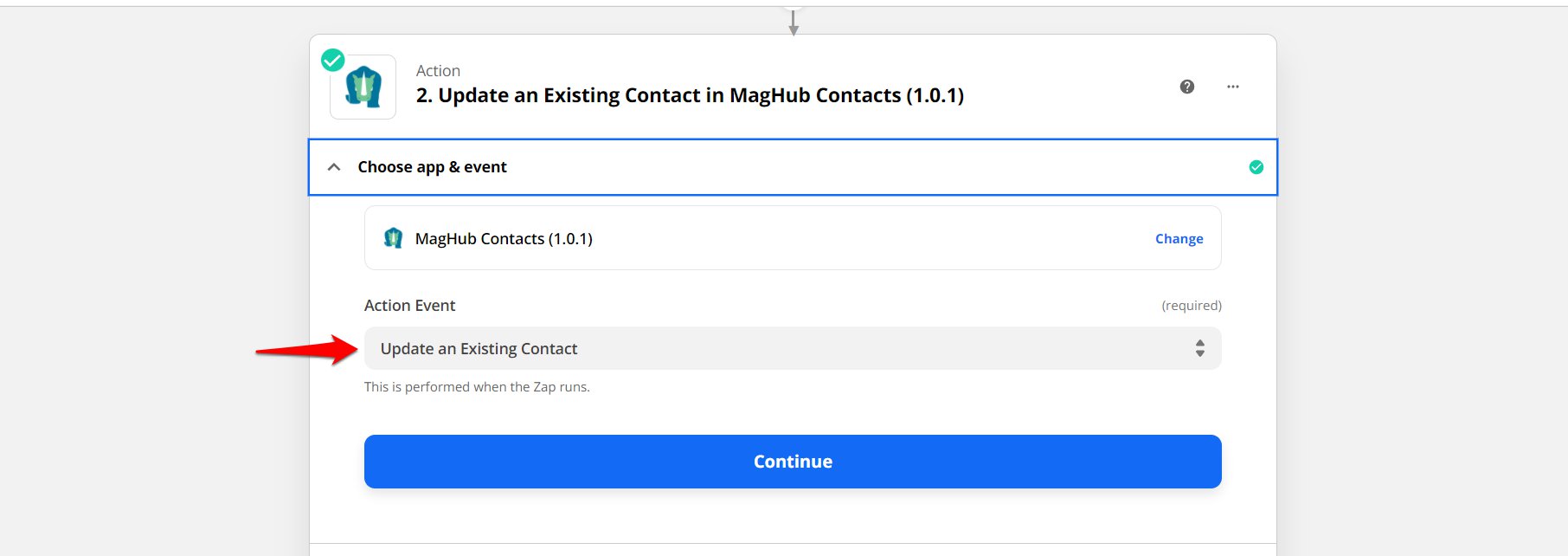Viewport: 1568px width, 556px height.
Task: Click the up/down arrows in Action Event field
Action: coord(1199,348)
